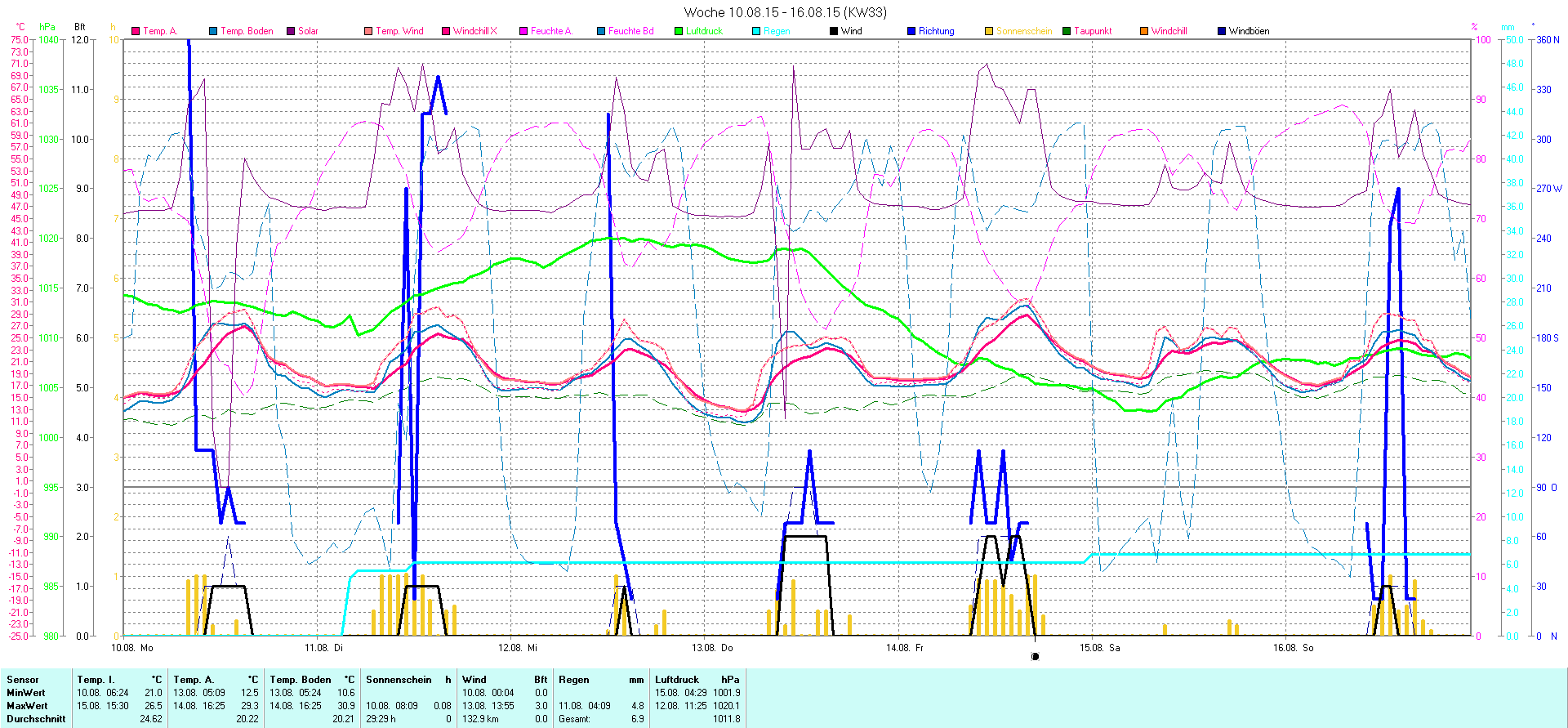Click the chart title Woche 10.08.15 - 16.08.15

pyautogui.click(x=784, y=12)
